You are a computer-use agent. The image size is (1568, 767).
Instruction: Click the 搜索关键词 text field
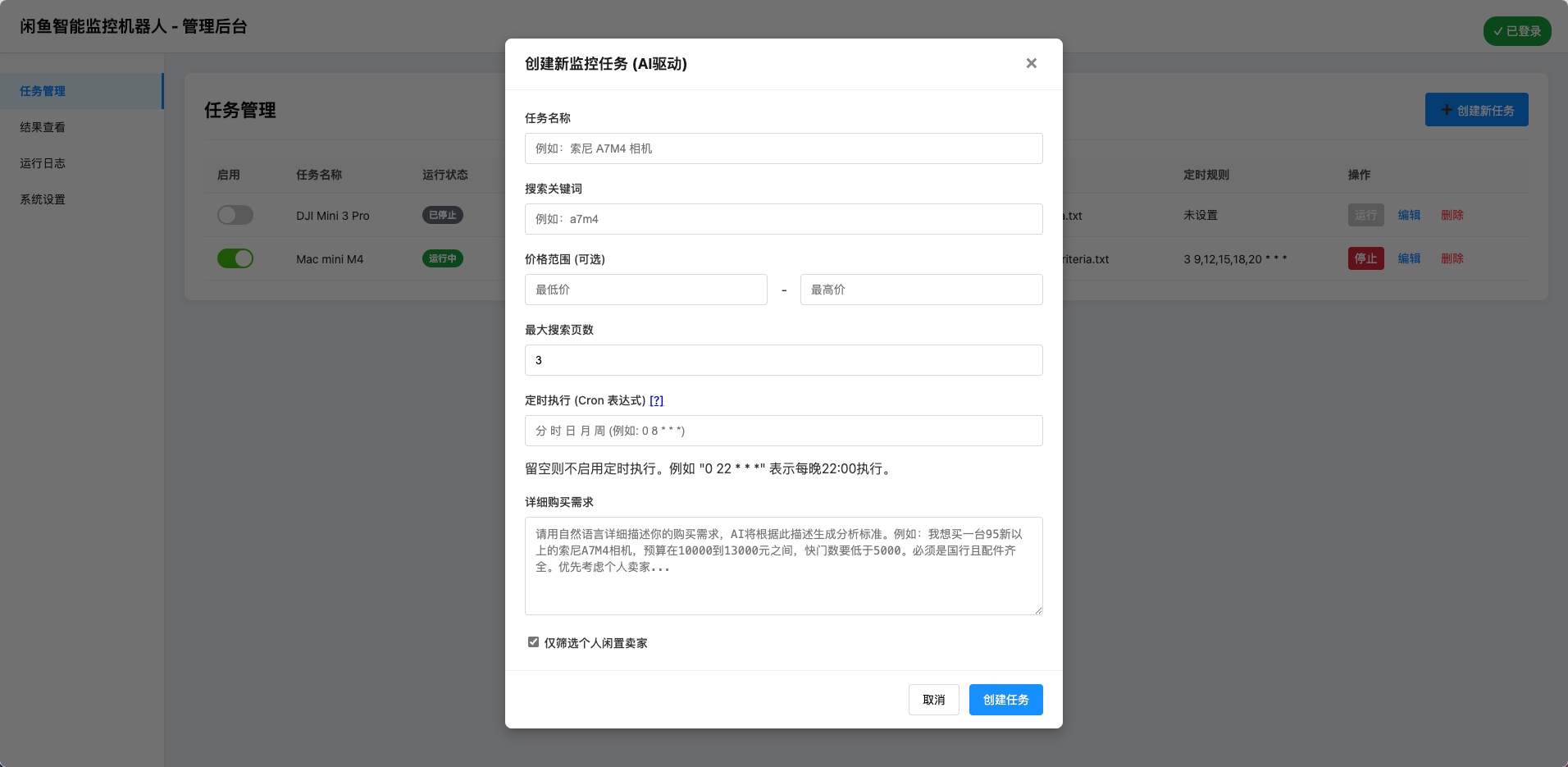coord(783,219)
